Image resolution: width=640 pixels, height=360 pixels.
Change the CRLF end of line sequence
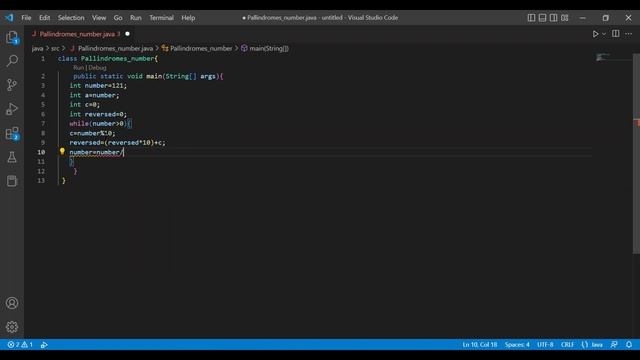coord(567,344)
